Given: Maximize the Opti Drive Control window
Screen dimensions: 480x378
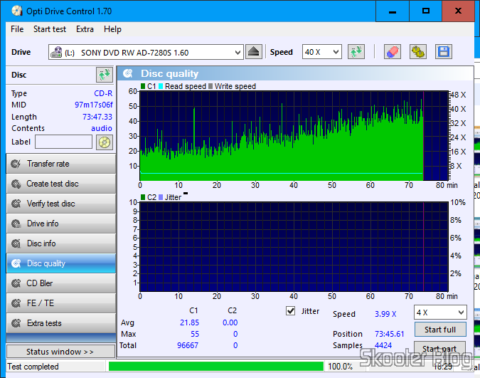Looking at the screenshot, I should [425, 11].
